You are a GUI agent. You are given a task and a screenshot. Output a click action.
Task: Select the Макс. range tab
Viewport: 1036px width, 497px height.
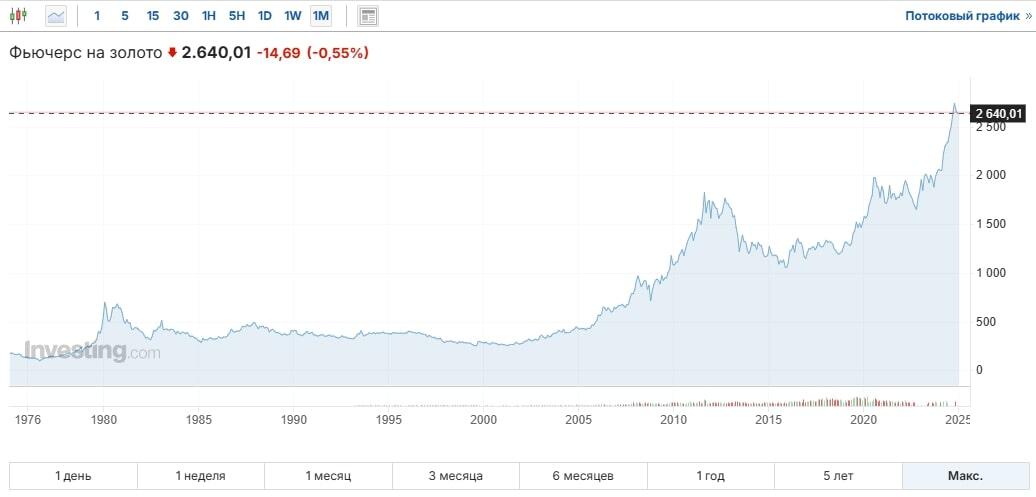[965, 475]
